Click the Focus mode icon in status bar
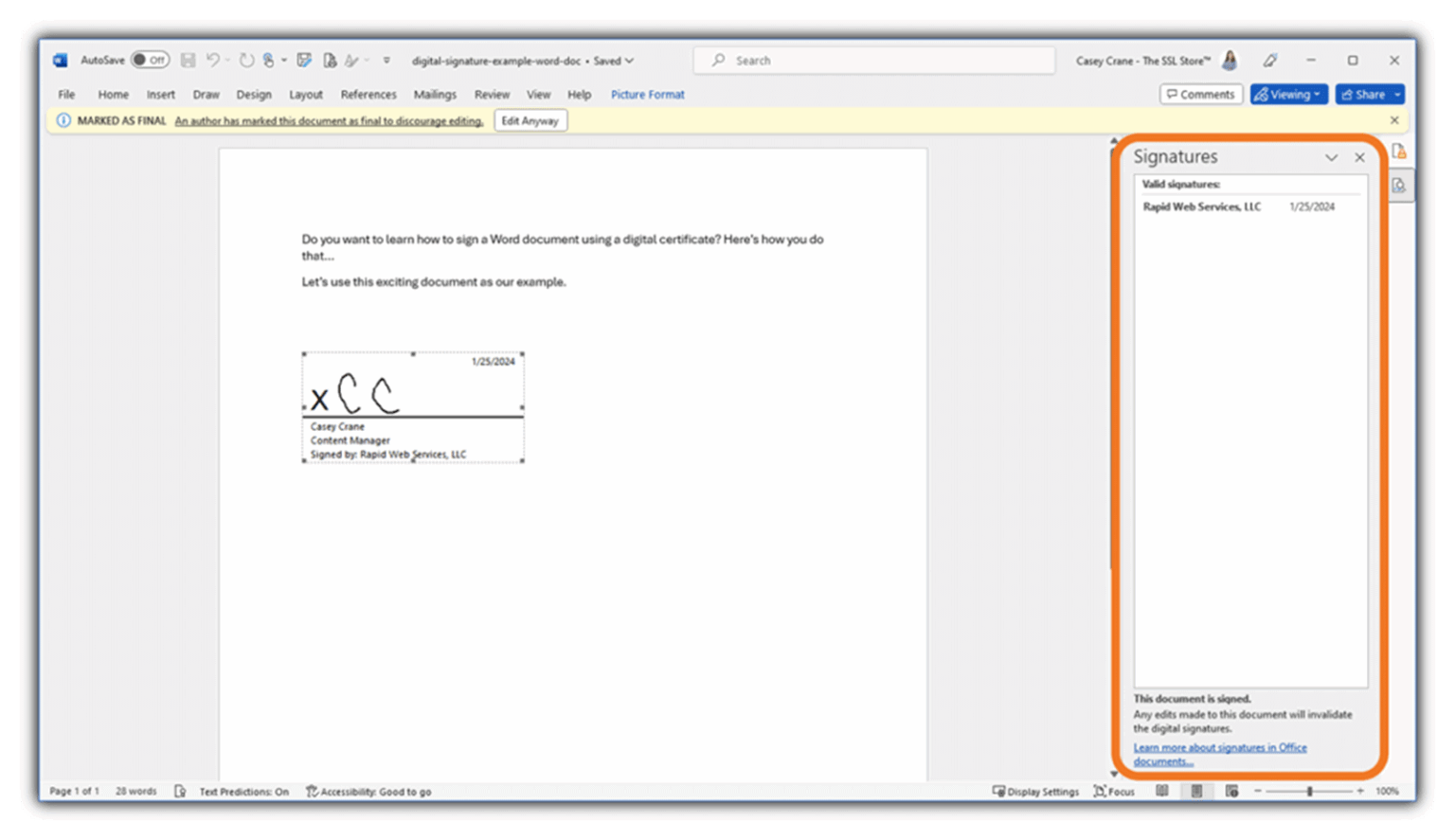This screenshot has height=840, width=1455. tap(1114, 792)
